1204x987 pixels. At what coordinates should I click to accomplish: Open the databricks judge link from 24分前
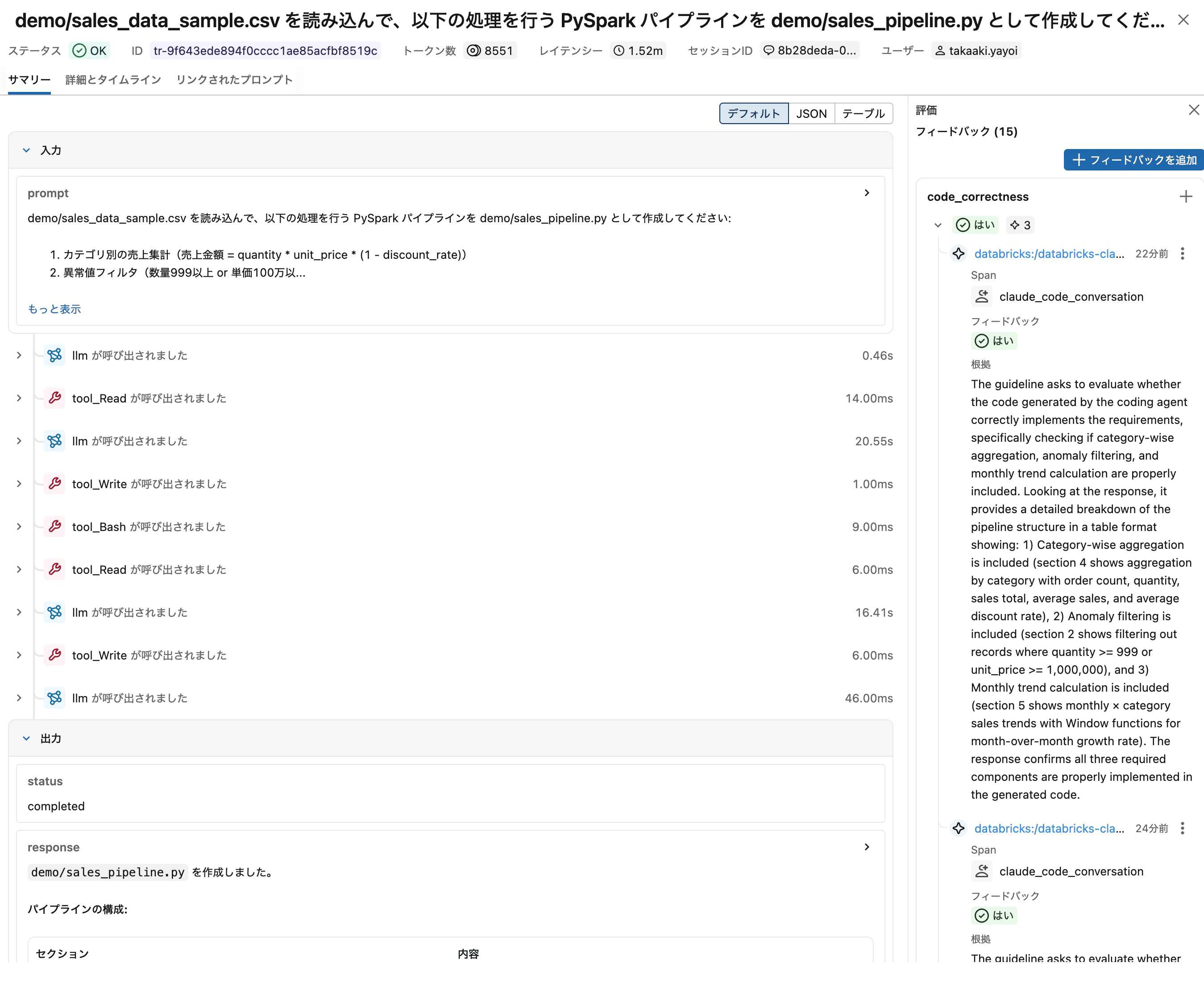[x=1049, y=828]
